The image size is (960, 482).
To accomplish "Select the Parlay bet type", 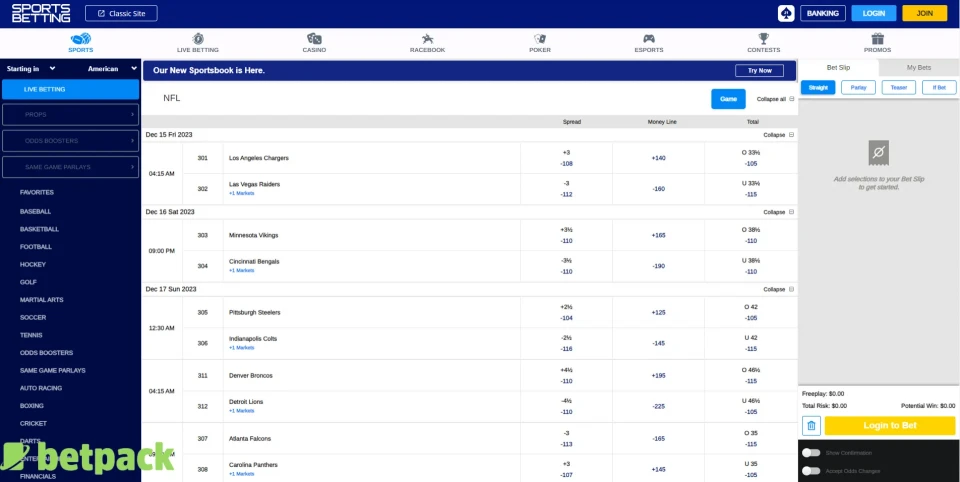I will (858, 88).
